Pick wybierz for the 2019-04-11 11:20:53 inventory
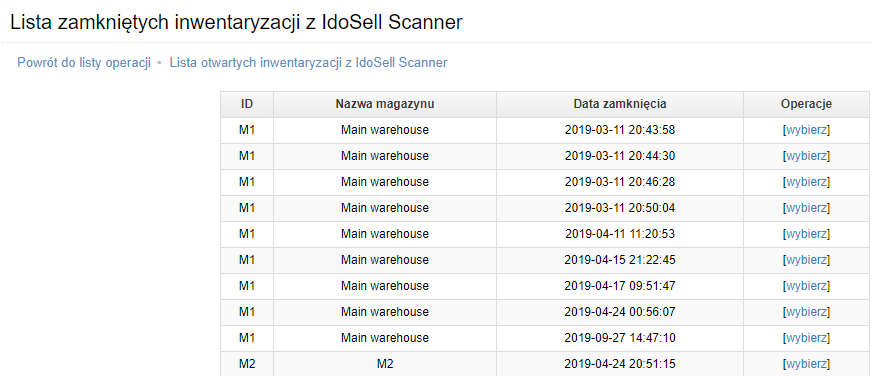The height and width of the screenshot is (376, 875). pos(806,234)
